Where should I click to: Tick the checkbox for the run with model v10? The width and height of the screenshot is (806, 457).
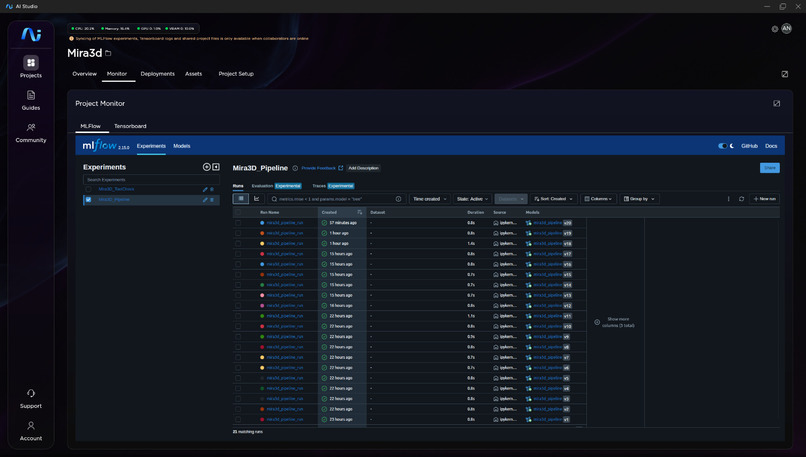coord(238,326)
